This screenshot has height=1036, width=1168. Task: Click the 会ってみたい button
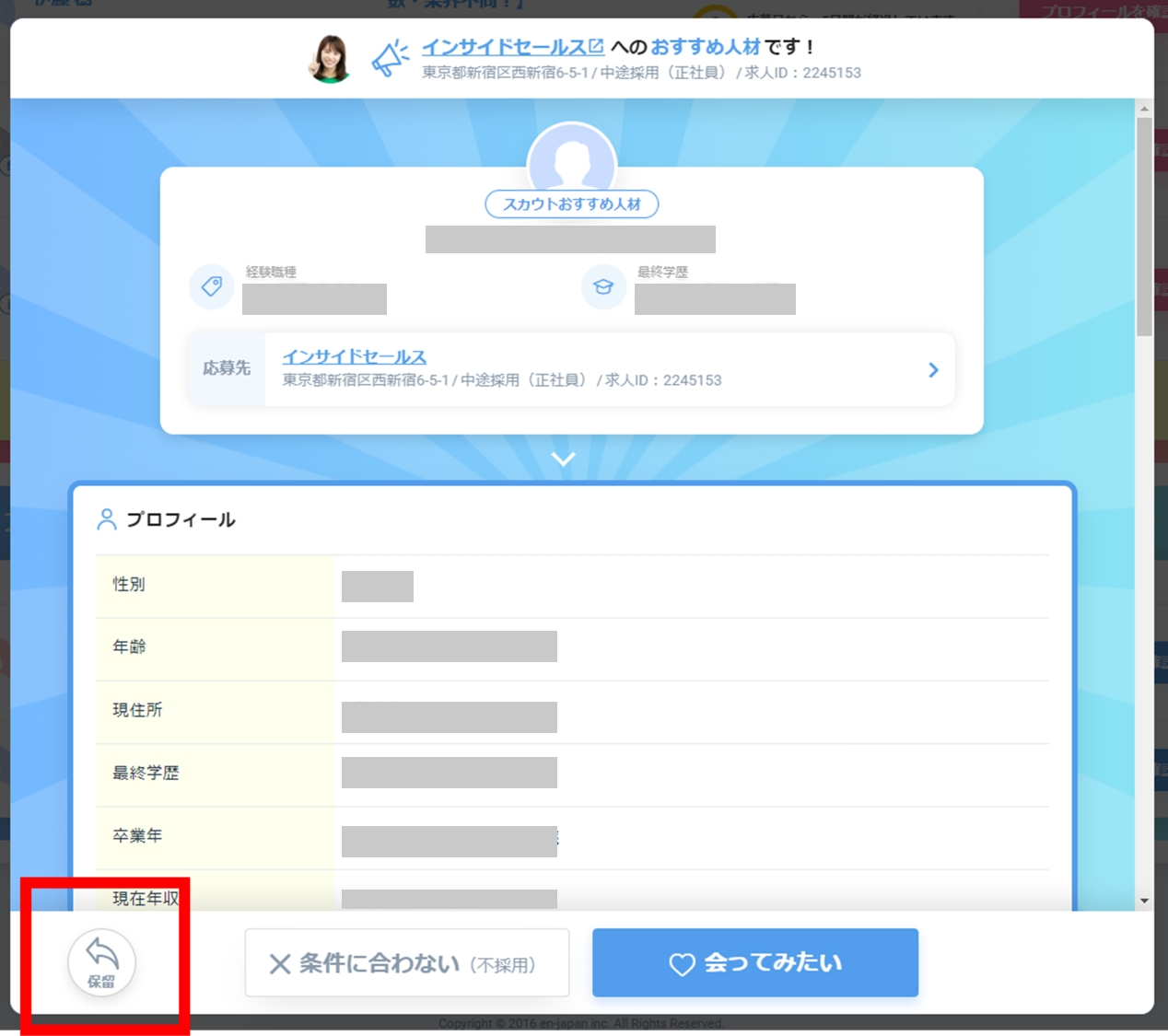pos(755,963)
